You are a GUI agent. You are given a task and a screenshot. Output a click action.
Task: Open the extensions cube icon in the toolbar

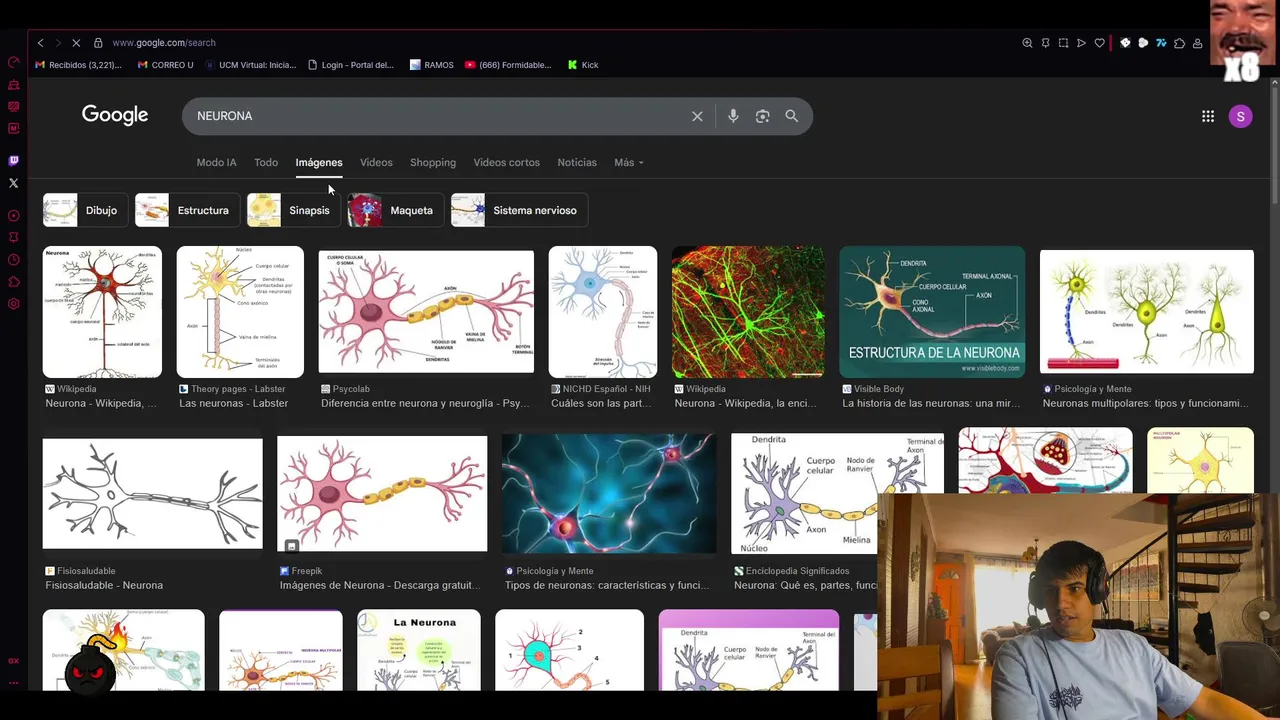coord(1179,43)
